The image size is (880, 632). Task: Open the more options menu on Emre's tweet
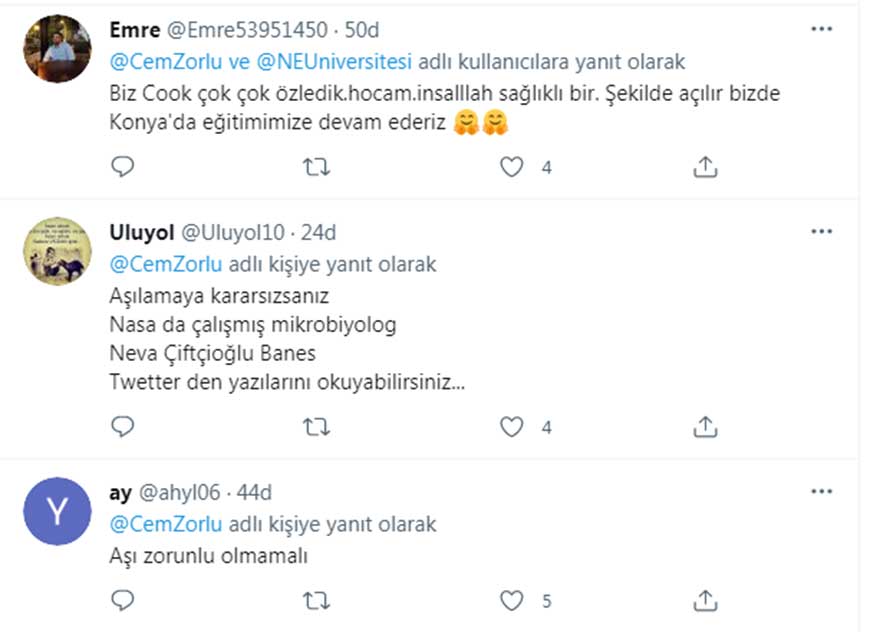(x=822, y=28)
